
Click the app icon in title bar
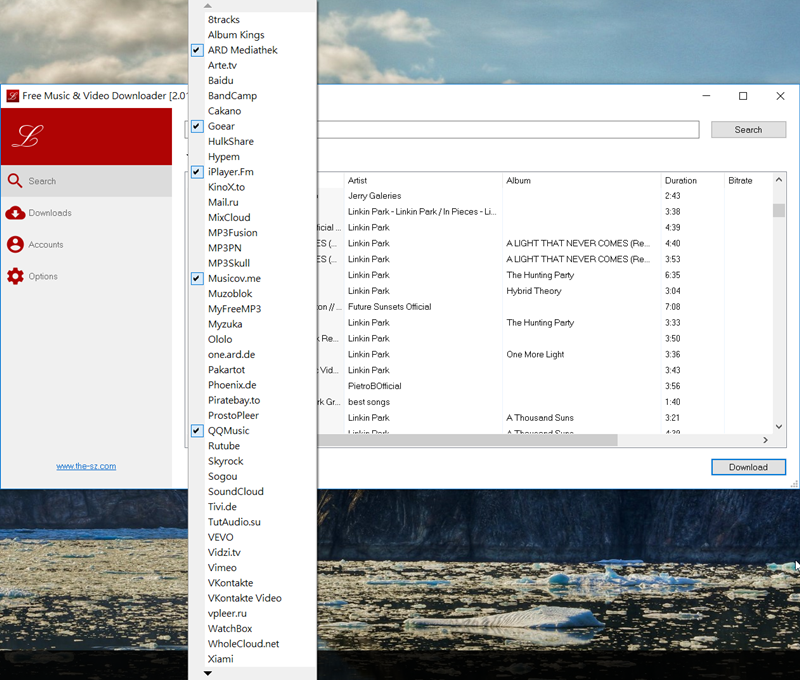(13, 96)
